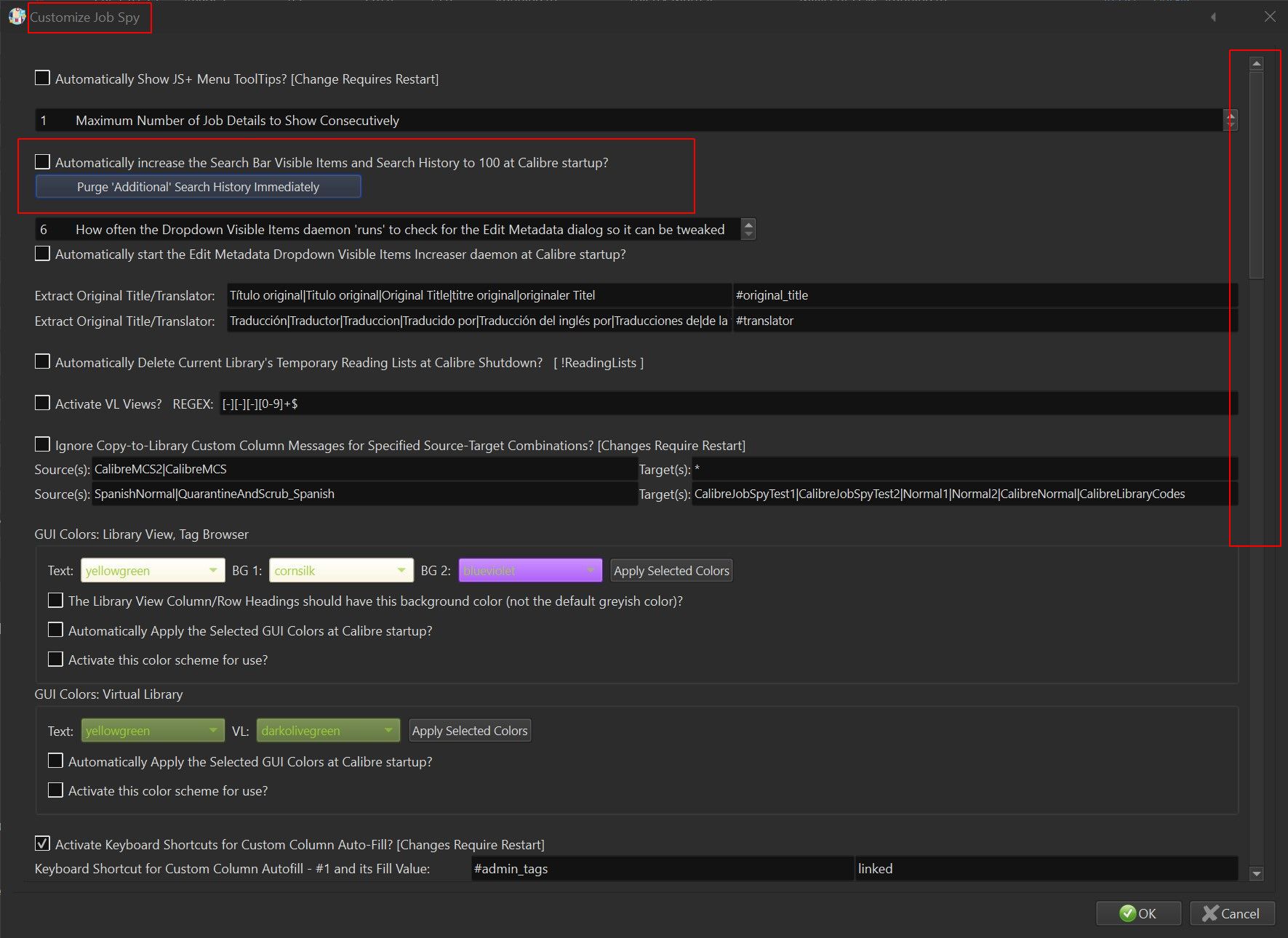Click the scrollbar up arrow
This screenshot has width=1288, height=938.
(x=1256, y=64)
